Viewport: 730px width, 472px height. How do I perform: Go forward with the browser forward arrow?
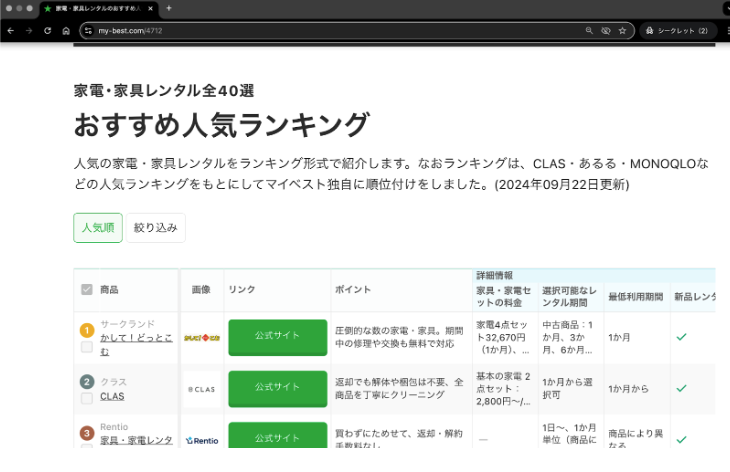pos(29,31)
